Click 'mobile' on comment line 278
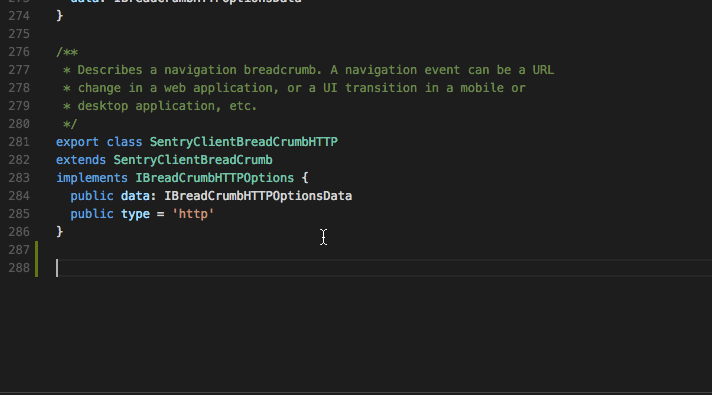Image resolution: width=712 pixels, height=395 pixels. click(482, 88)
